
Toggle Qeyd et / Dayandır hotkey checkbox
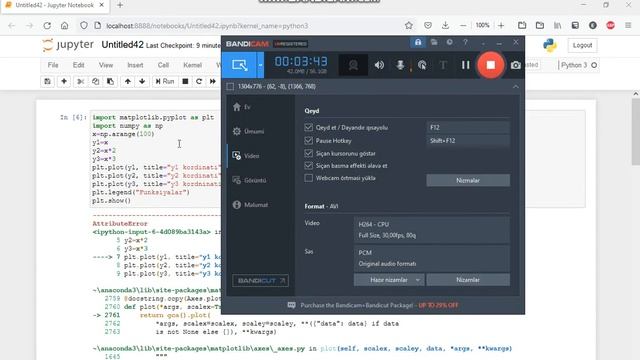(x=309, y=127)
